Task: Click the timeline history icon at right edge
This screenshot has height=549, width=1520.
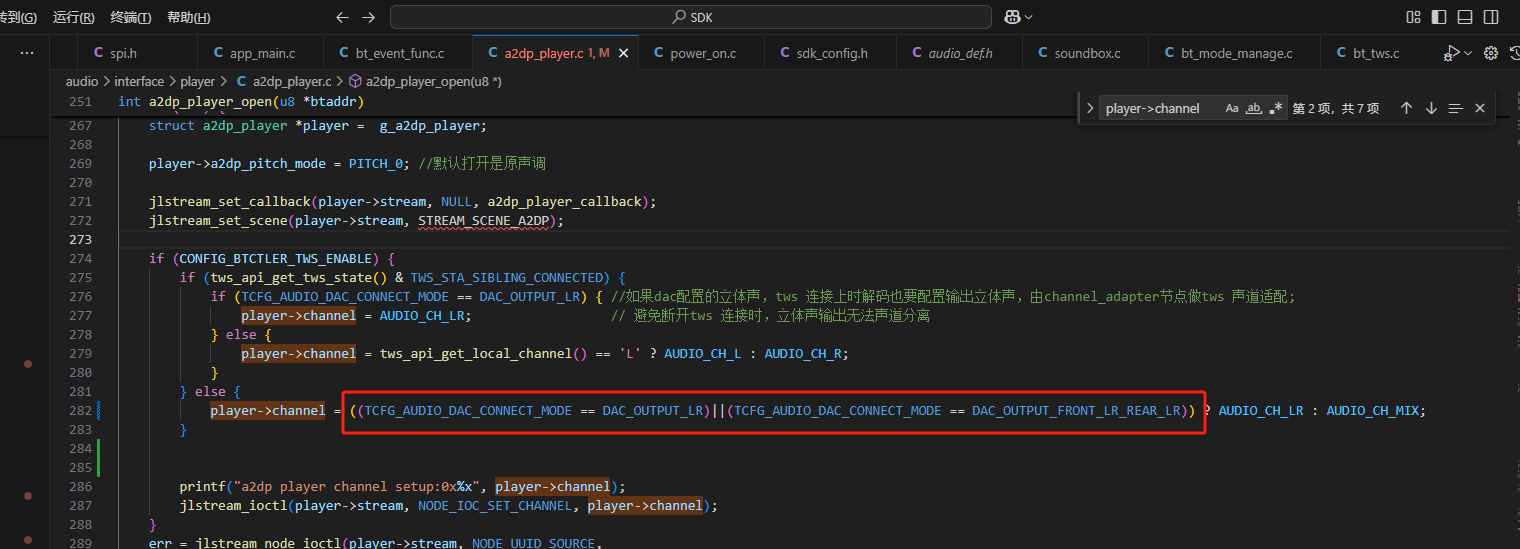Action: (x=1513, y=53)
